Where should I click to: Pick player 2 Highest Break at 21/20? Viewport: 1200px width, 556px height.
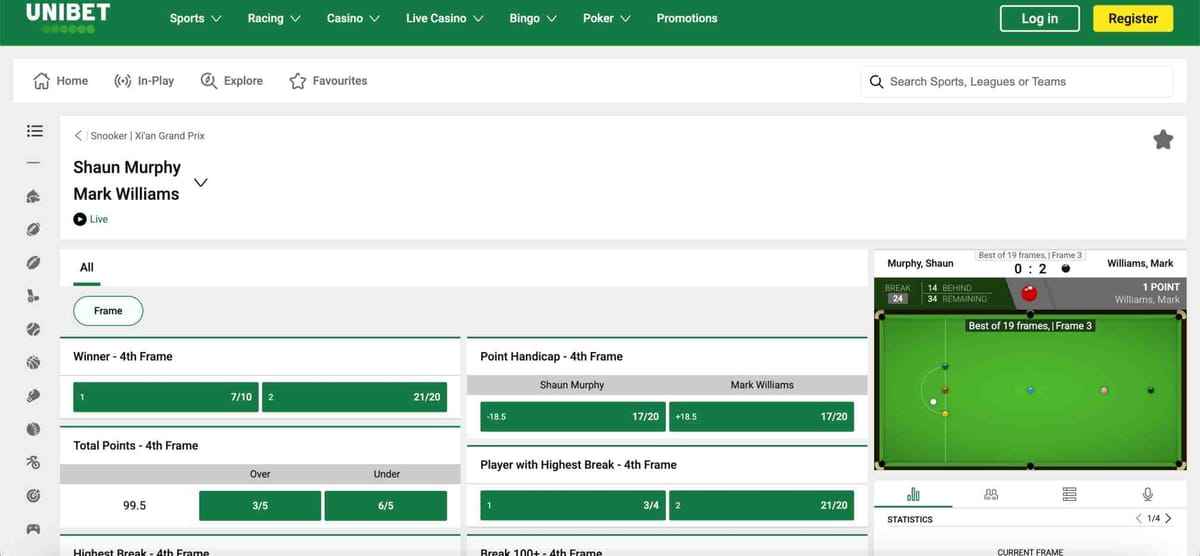pos(761,506)
